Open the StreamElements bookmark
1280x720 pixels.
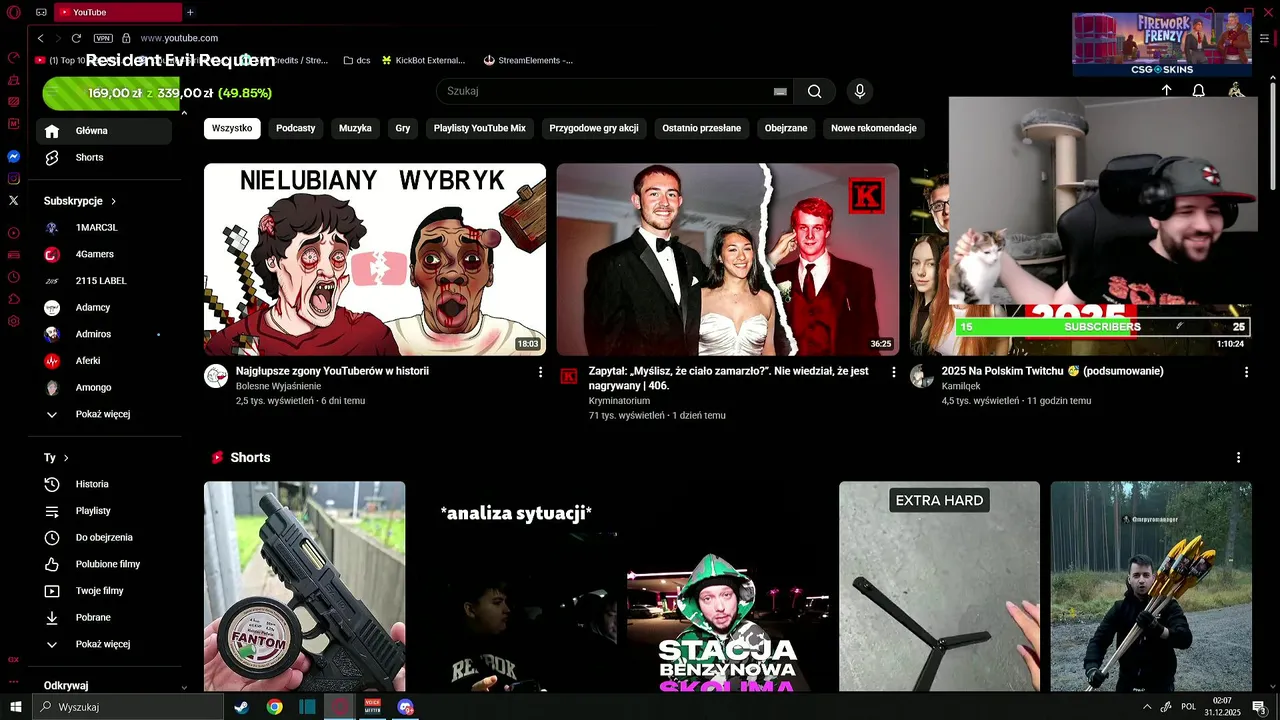click(528, 60)
